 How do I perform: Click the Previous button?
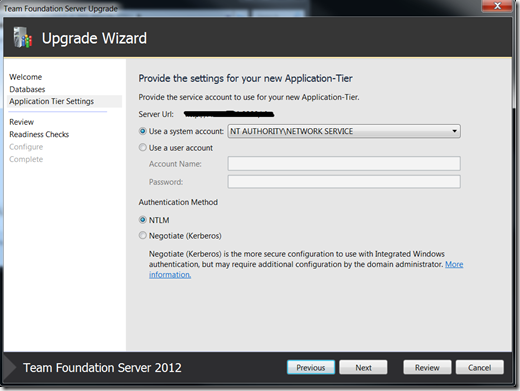pyautogui.click(x=311, y=367)
